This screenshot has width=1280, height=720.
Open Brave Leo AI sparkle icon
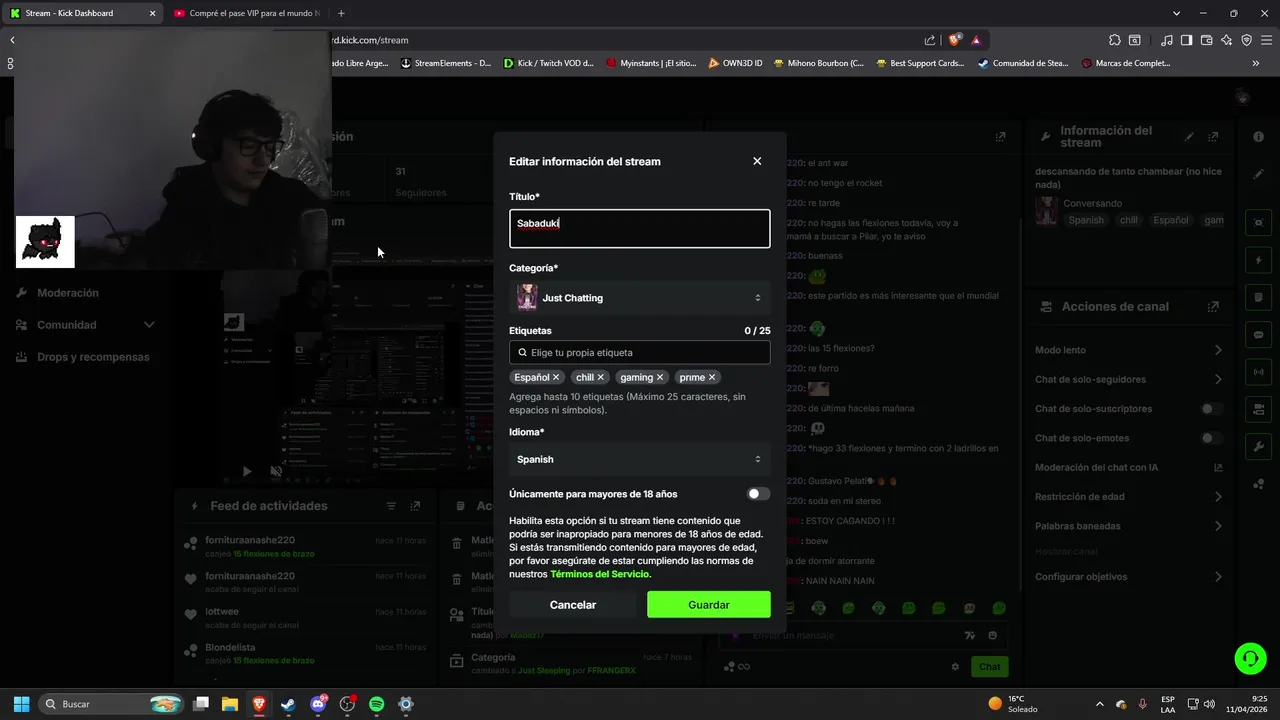coord(1227,40)
